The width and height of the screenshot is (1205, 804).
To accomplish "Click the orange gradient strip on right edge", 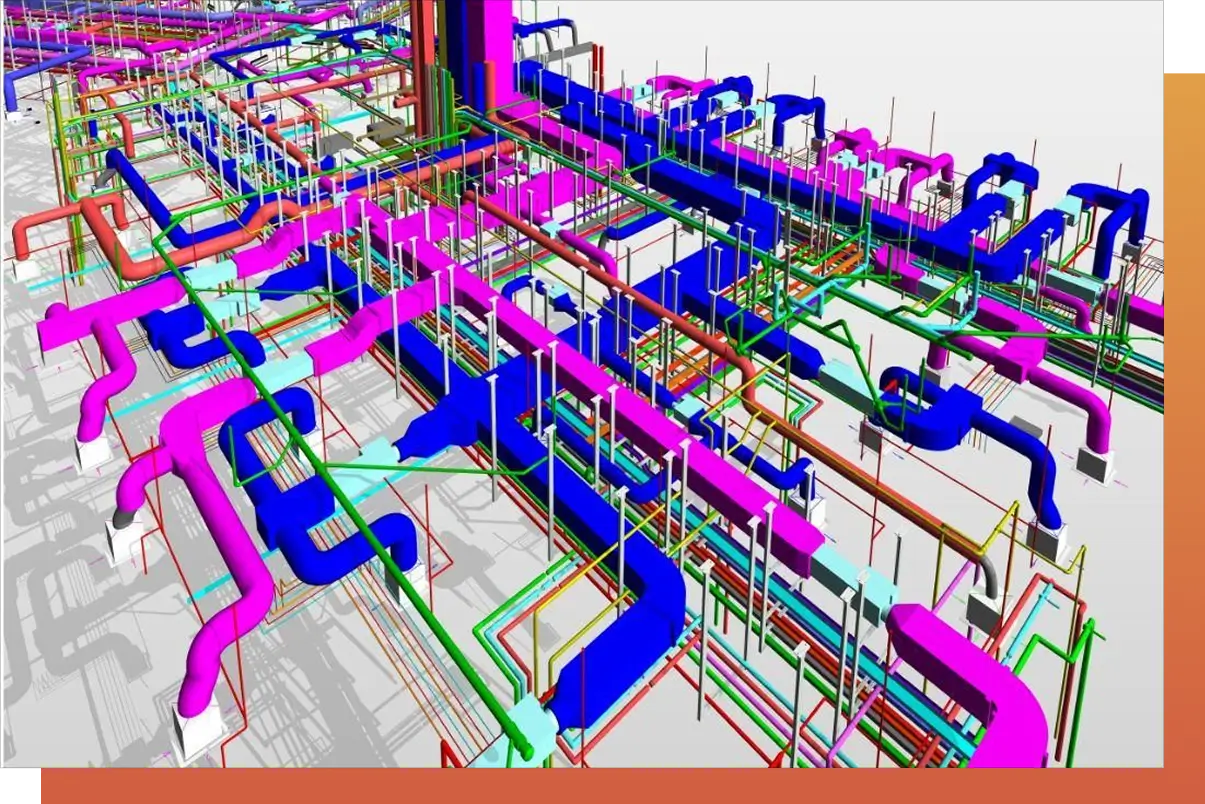I will tap(1184, 400).
